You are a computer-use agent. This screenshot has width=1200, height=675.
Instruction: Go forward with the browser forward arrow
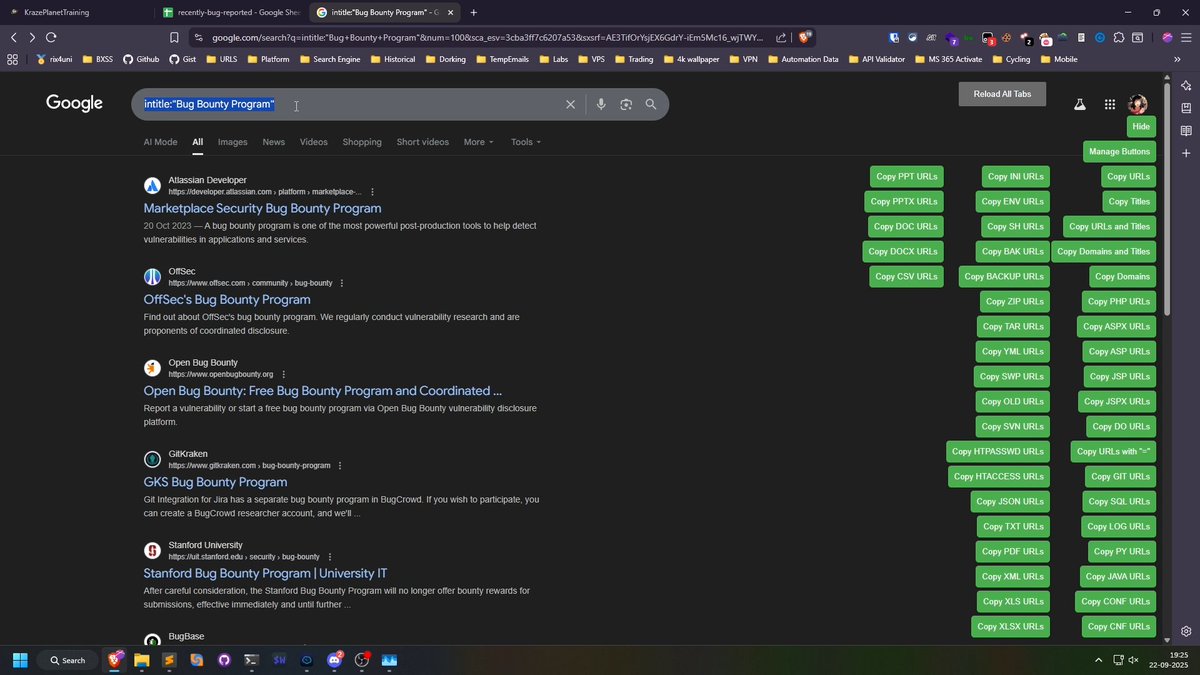click(32, 37)
